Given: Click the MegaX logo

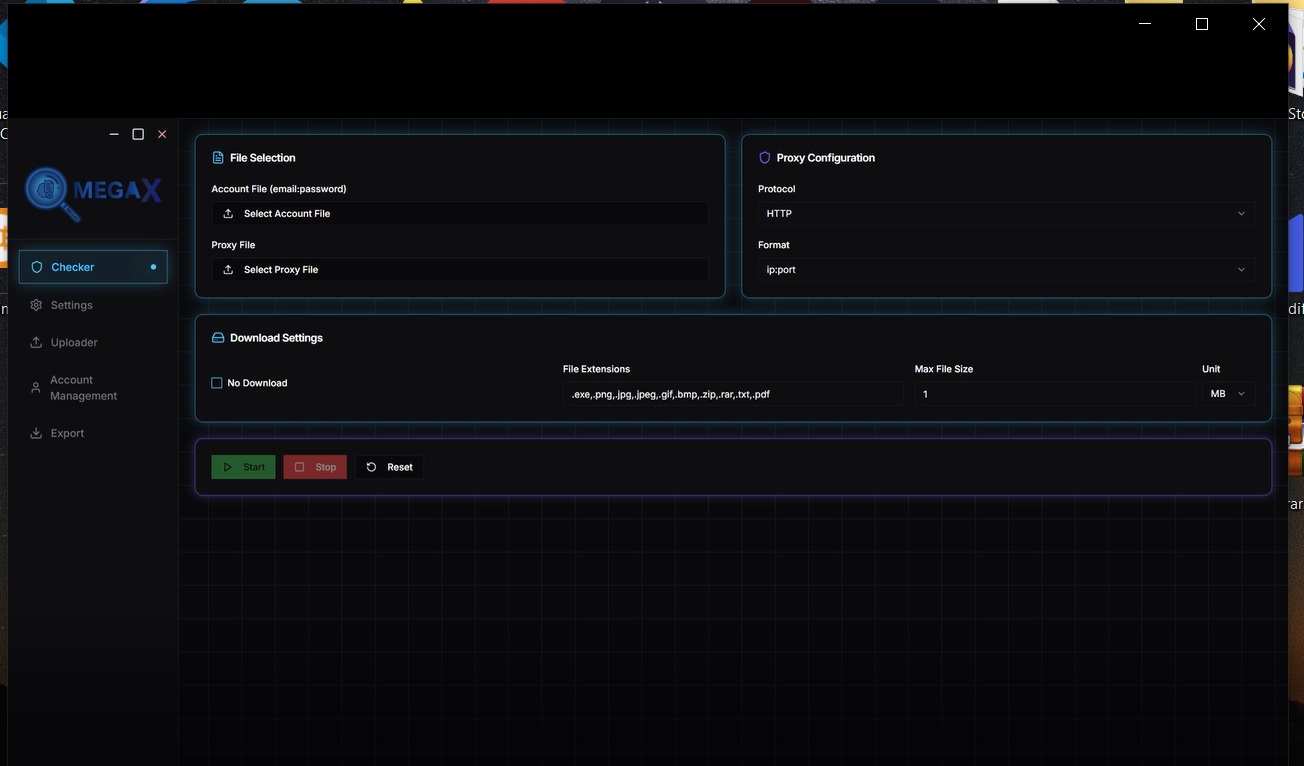Looking at the screenshot, I should (x=93, y=192).
